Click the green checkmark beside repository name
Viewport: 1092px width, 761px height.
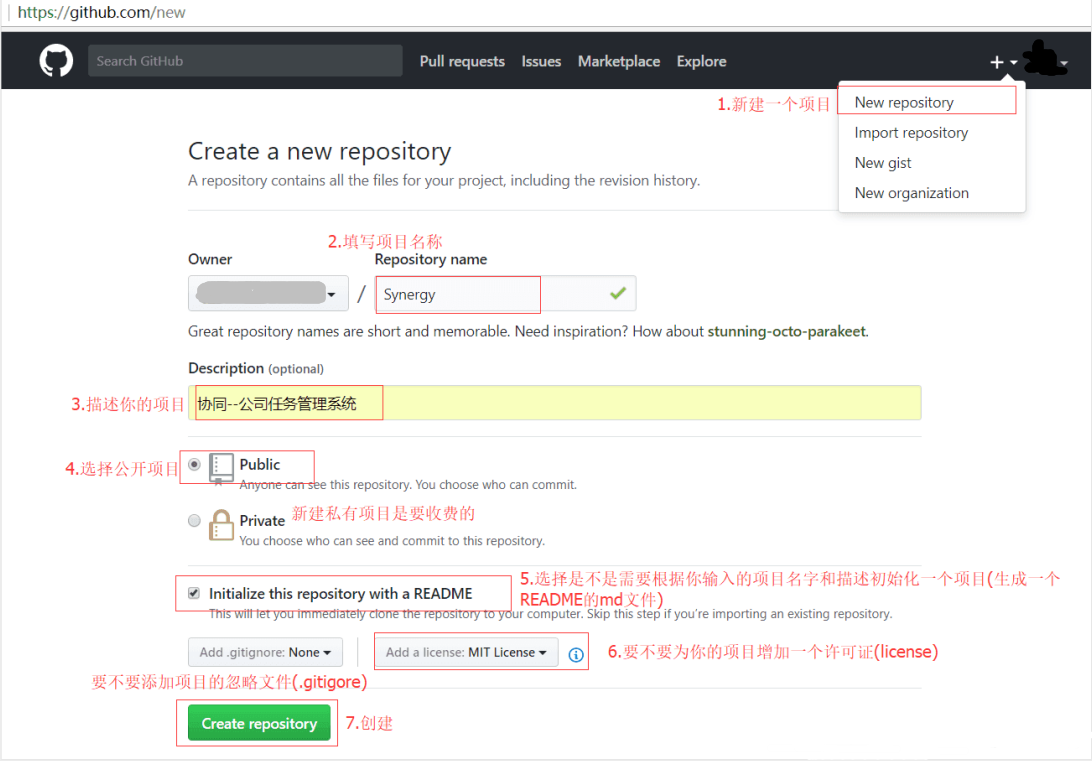click(618, 293)
